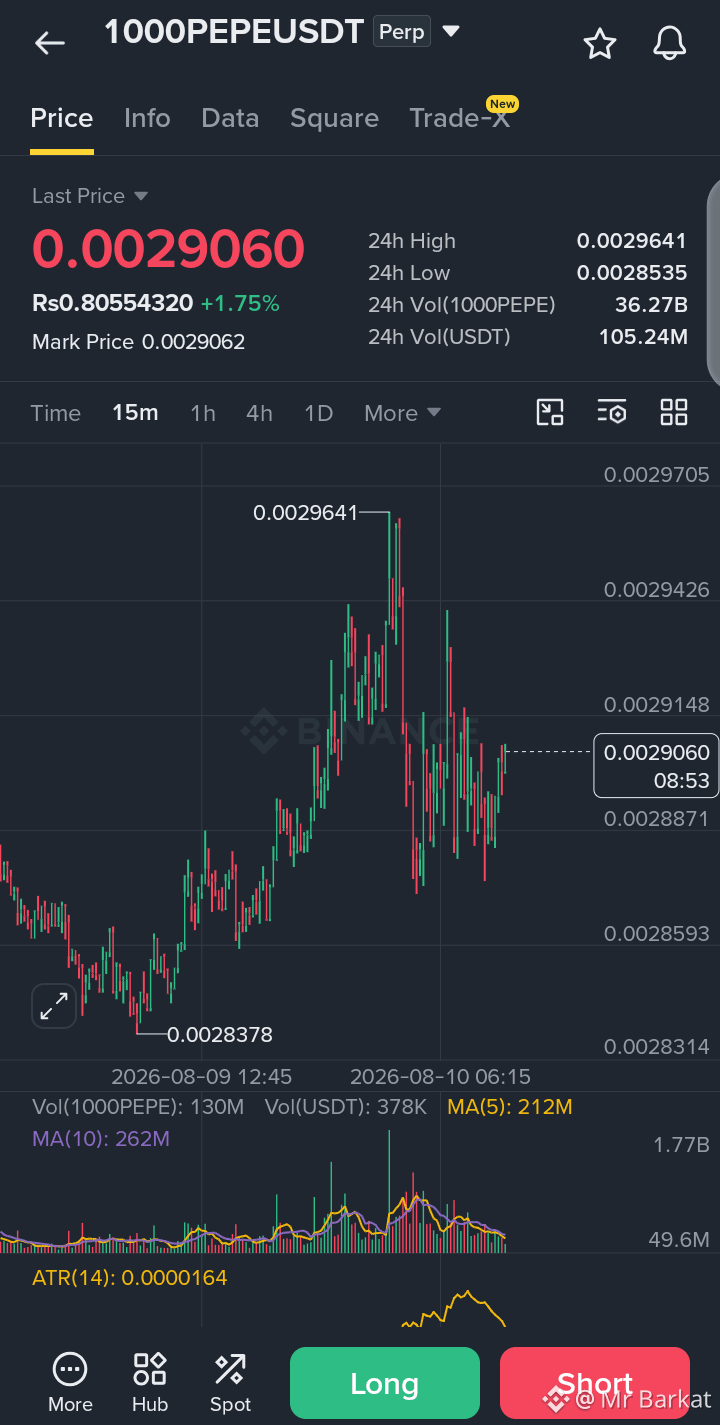Open chart indicator settings icon

[x=612, y=412]
